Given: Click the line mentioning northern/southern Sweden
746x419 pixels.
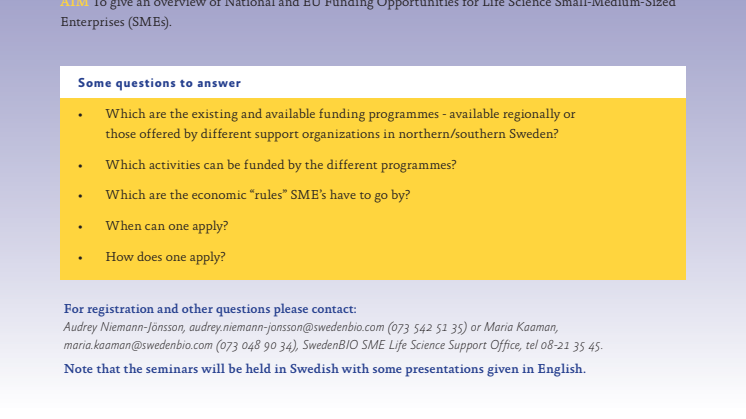Looking at the screenshot, I should pyautogui.click(x=332, y=134).
